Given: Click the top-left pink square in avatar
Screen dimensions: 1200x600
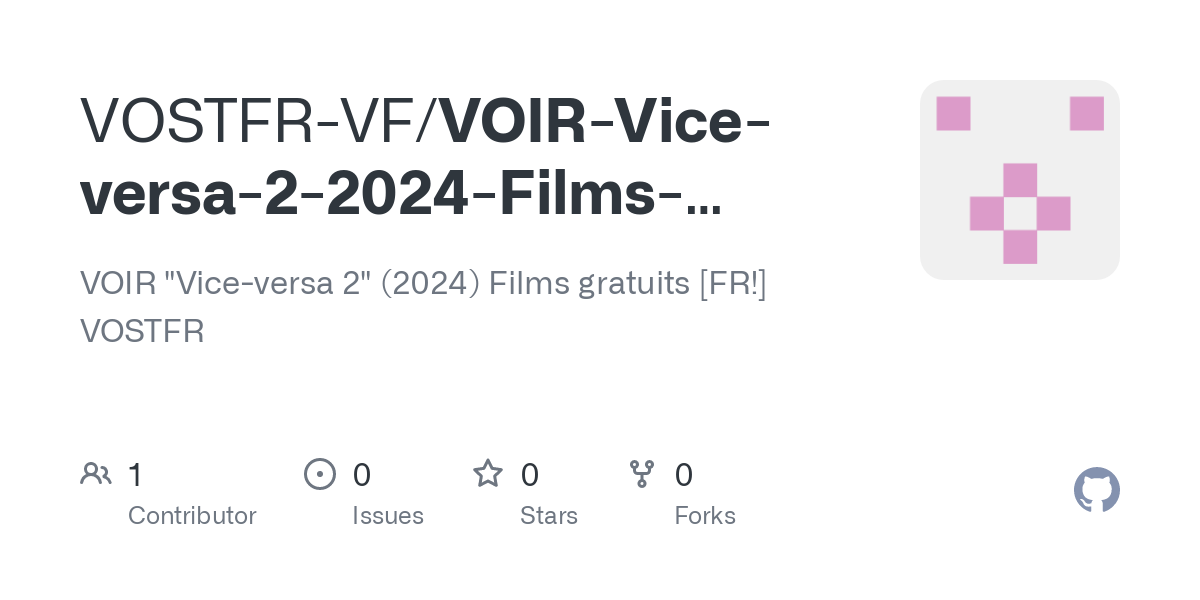Looking at the screenshot, I should point(953,113).
